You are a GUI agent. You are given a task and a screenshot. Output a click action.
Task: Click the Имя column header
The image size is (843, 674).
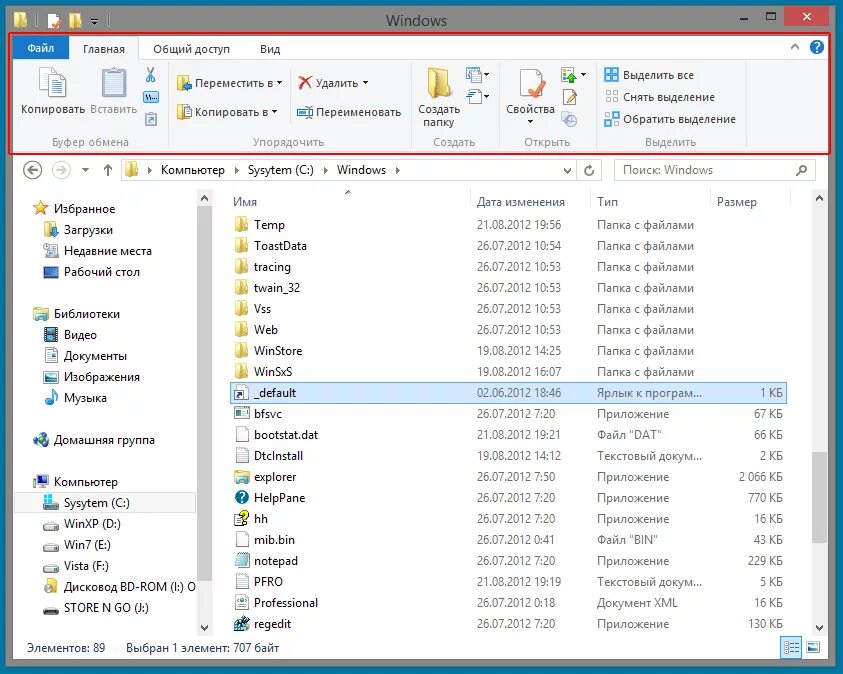[245, 202]
